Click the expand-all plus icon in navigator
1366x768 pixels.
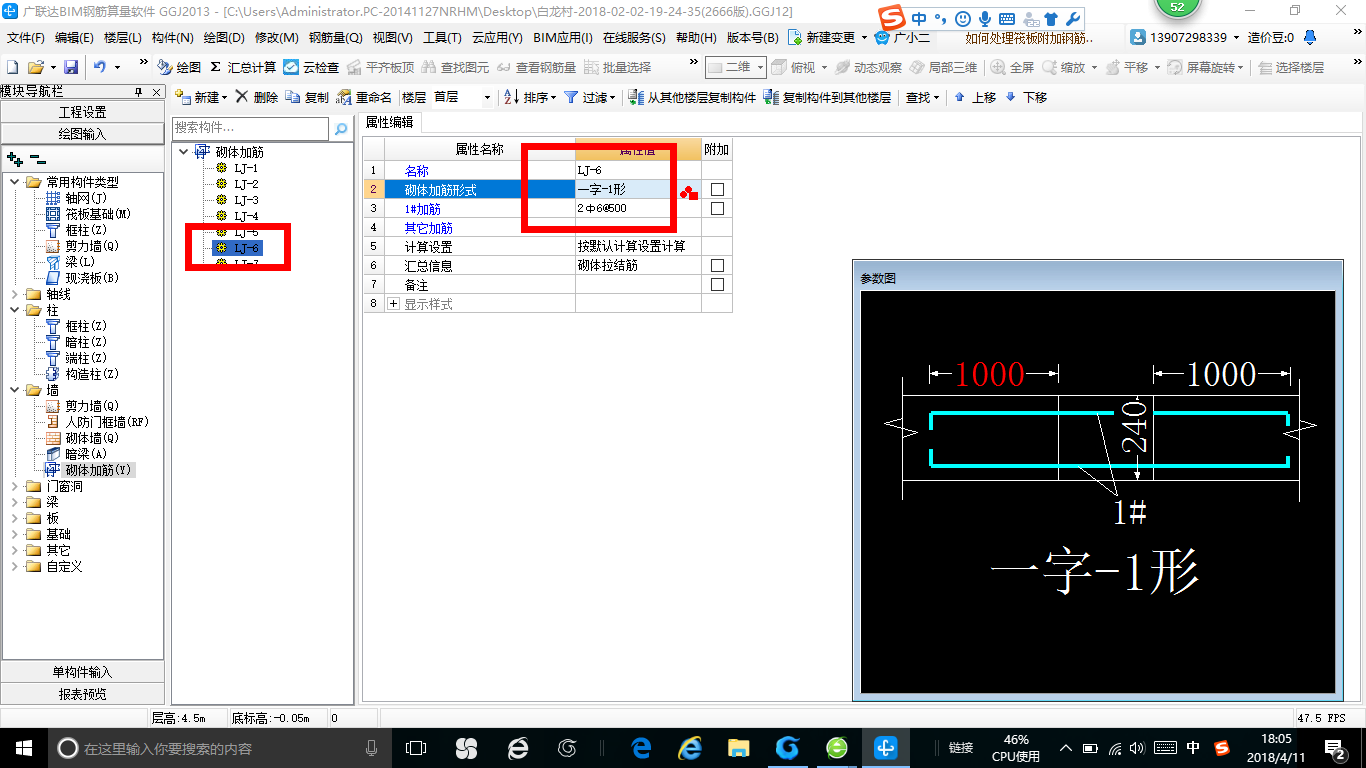tap(14, 158)
